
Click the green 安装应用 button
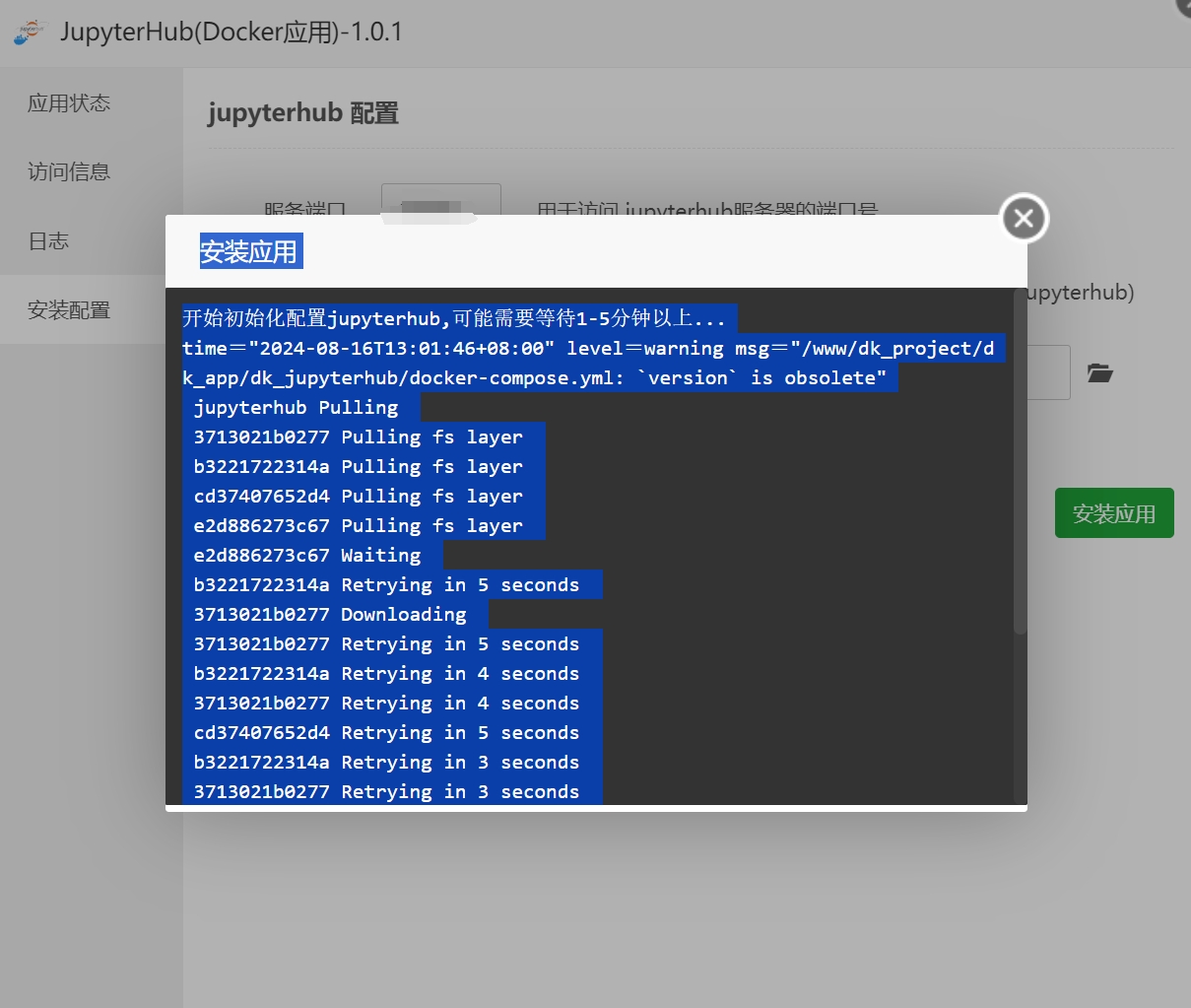point(1114,513)
